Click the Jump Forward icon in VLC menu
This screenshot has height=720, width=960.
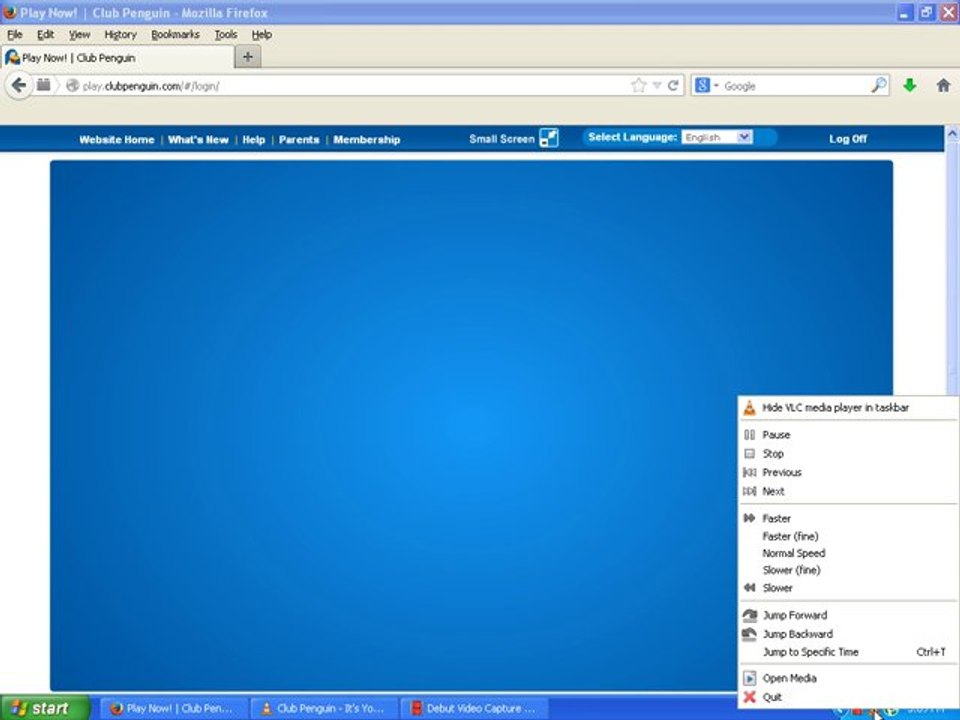click(x=749, y=615)
